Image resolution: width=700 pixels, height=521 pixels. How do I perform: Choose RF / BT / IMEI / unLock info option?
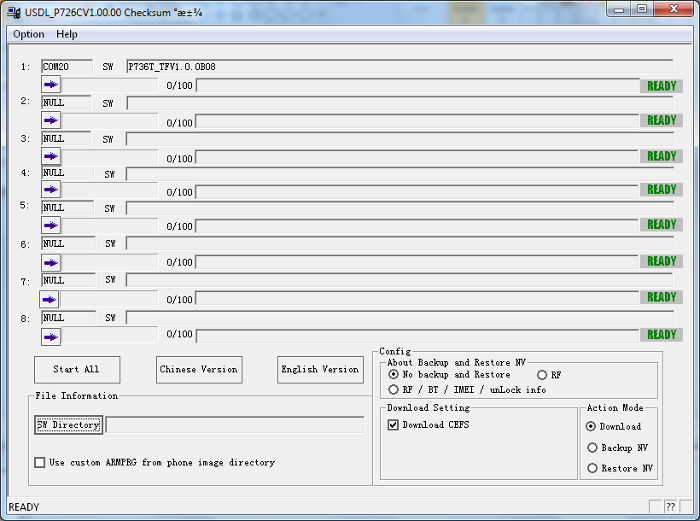[393, 389]
